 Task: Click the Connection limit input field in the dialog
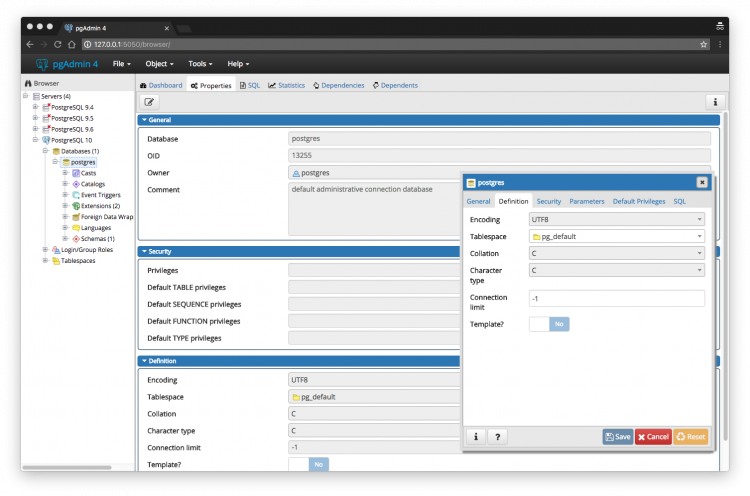[x=617, y=298]
